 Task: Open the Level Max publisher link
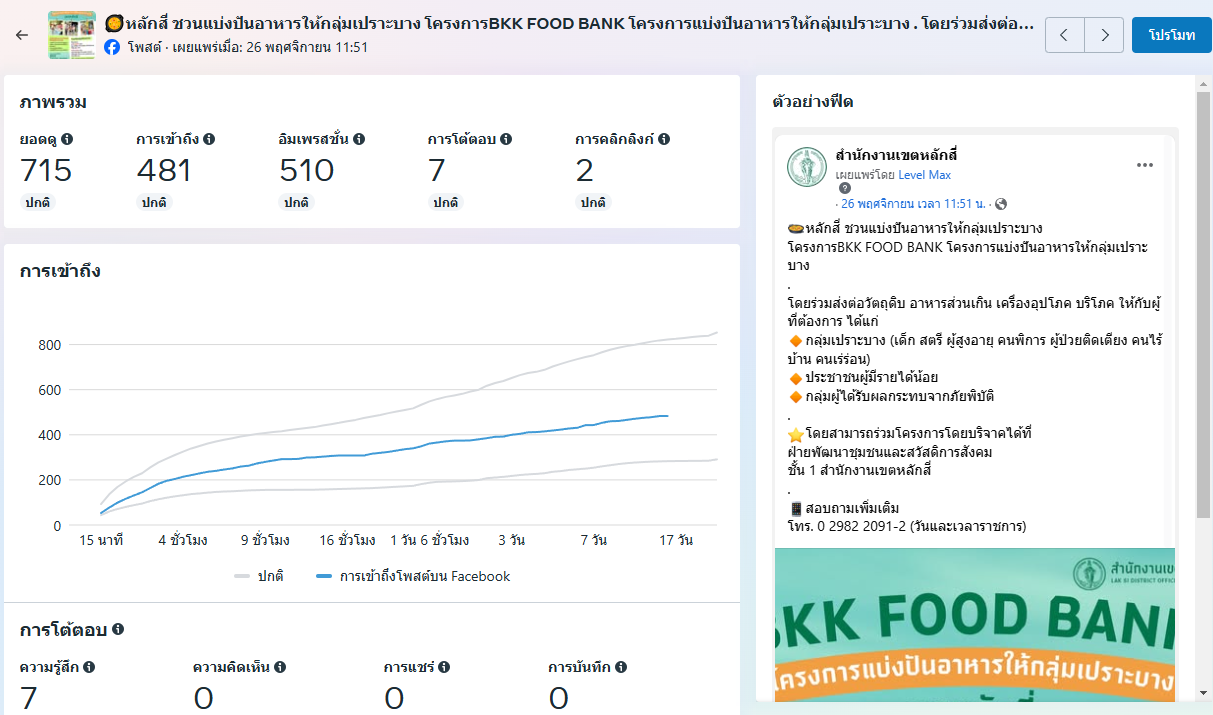pyautogui.click(x=924, y=175)
